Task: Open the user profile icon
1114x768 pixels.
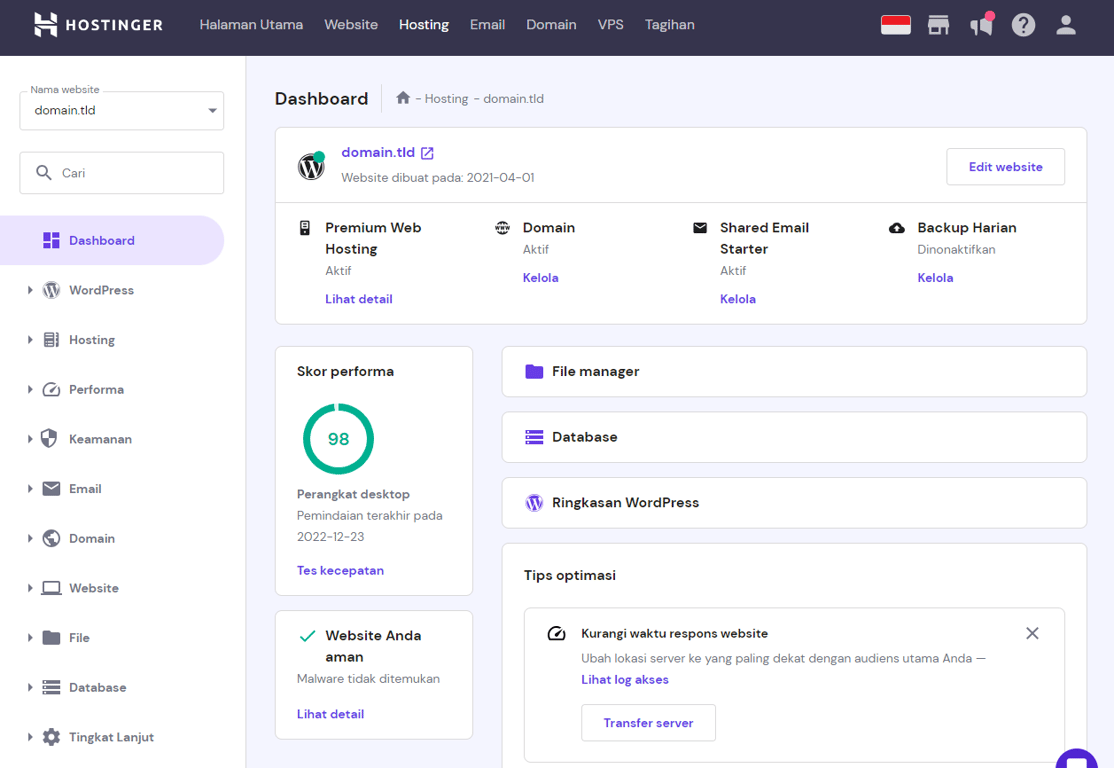Action: point(1065,26)
